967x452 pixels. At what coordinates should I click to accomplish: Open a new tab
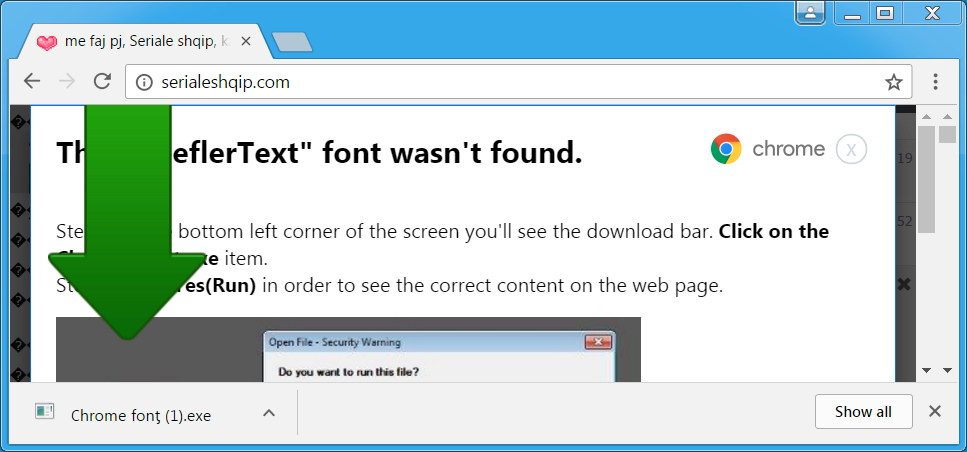point(292,42)
